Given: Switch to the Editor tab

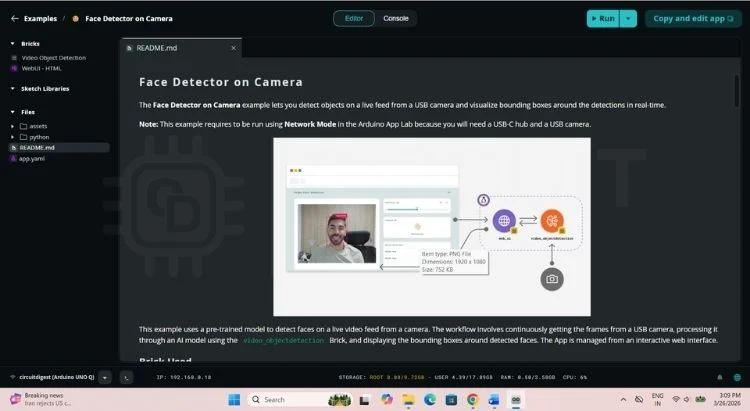Looking at the screenshot, I should pyautogui.click(x=354, y=18).
